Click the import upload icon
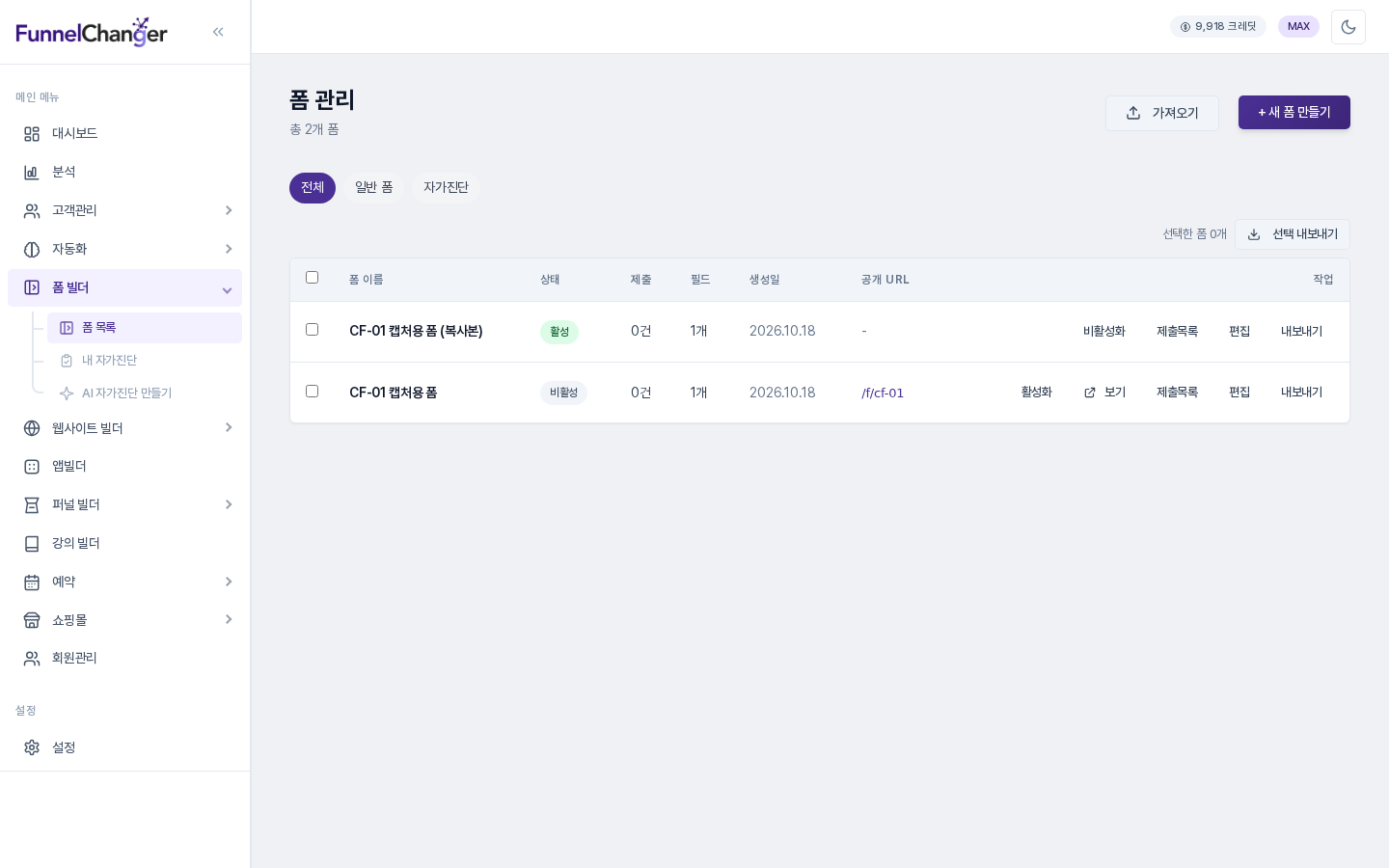1389x868 pixels. click(x=1133, y=113)
